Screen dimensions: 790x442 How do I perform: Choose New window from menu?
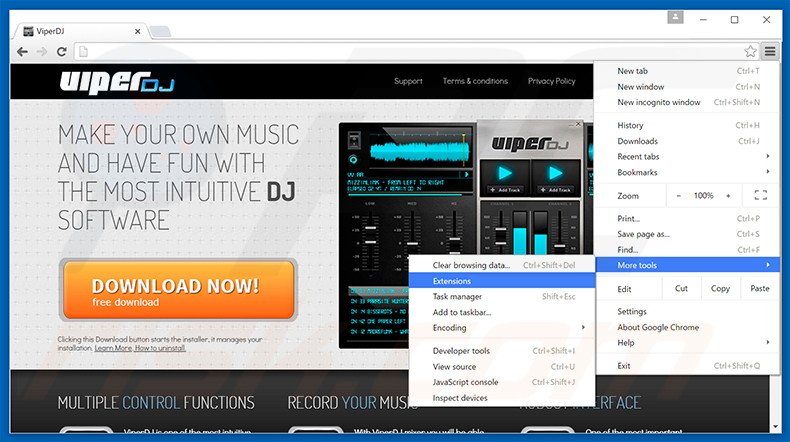tap(687, 87)
